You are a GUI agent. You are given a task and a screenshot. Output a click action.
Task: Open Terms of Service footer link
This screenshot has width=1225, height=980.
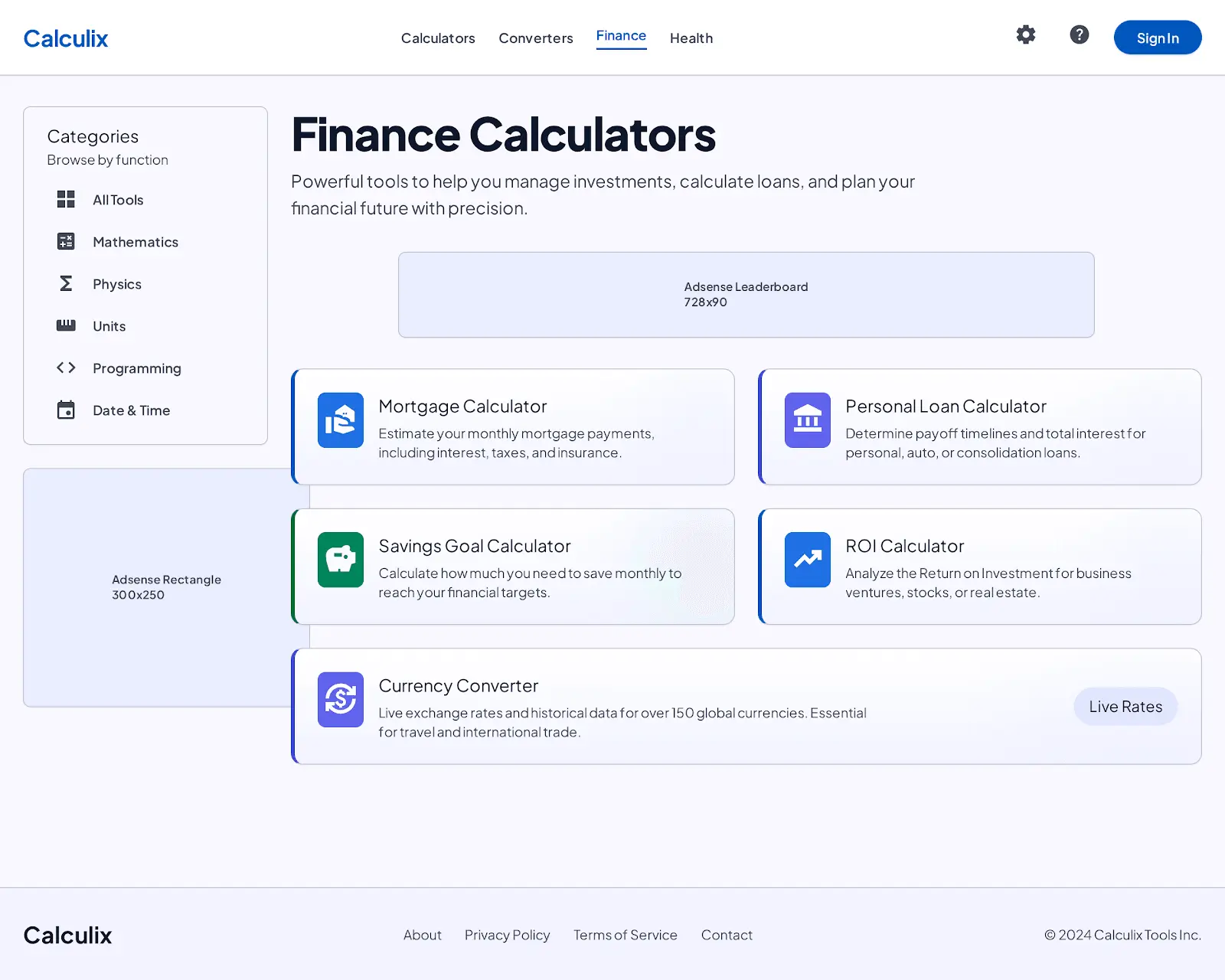(x=626, y=935)
